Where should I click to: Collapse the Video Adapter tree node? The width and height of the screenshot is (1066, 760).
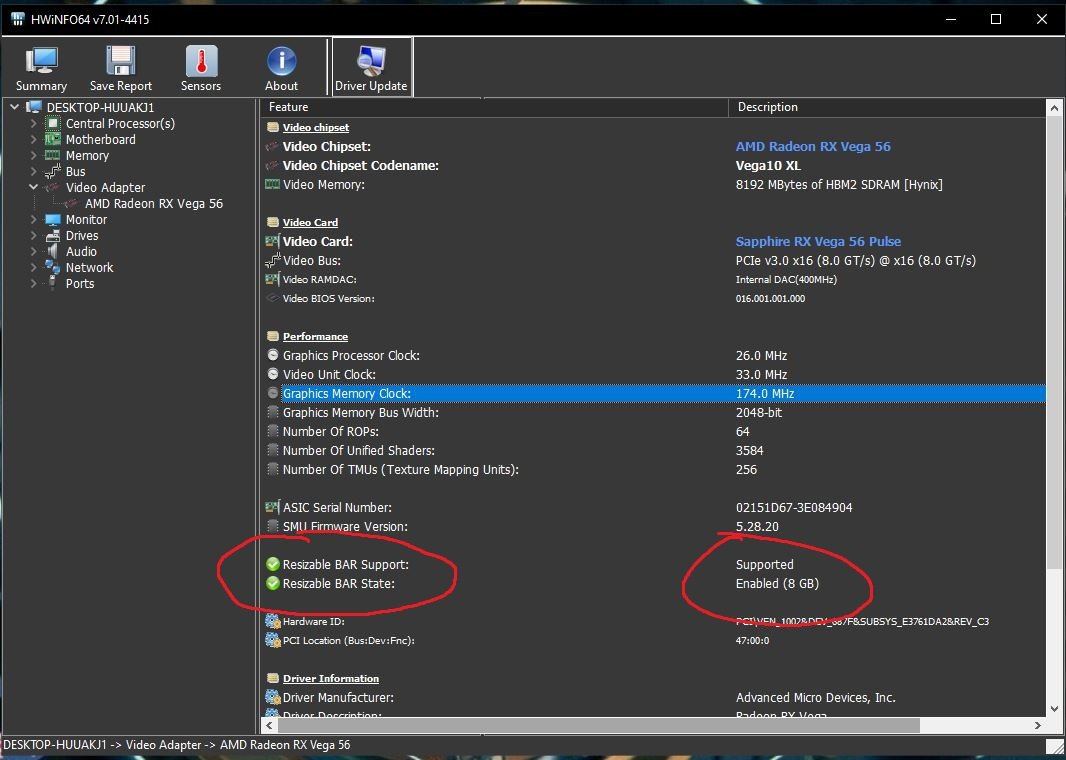33,188
